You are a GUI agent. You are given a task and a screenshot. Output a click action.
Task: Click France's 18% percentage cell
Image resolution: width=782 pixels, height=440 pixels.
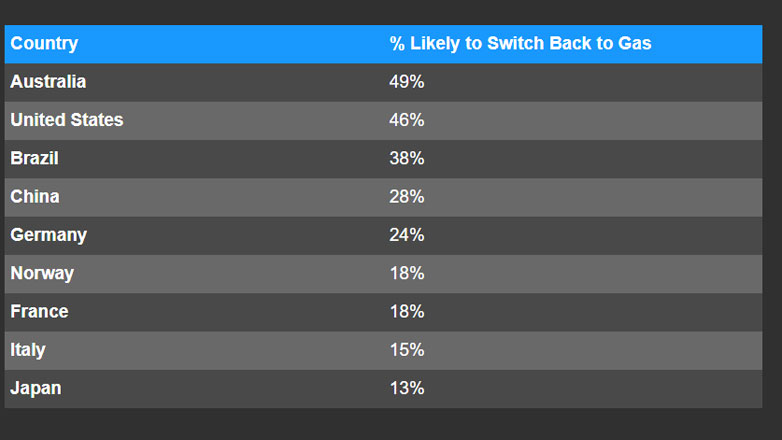tap(407, 312)
